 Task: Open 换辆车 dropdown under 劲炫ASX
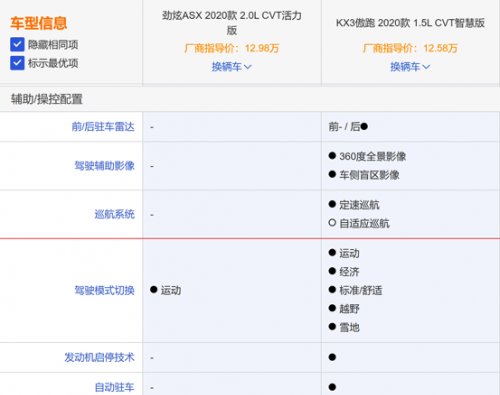(232, 67)
